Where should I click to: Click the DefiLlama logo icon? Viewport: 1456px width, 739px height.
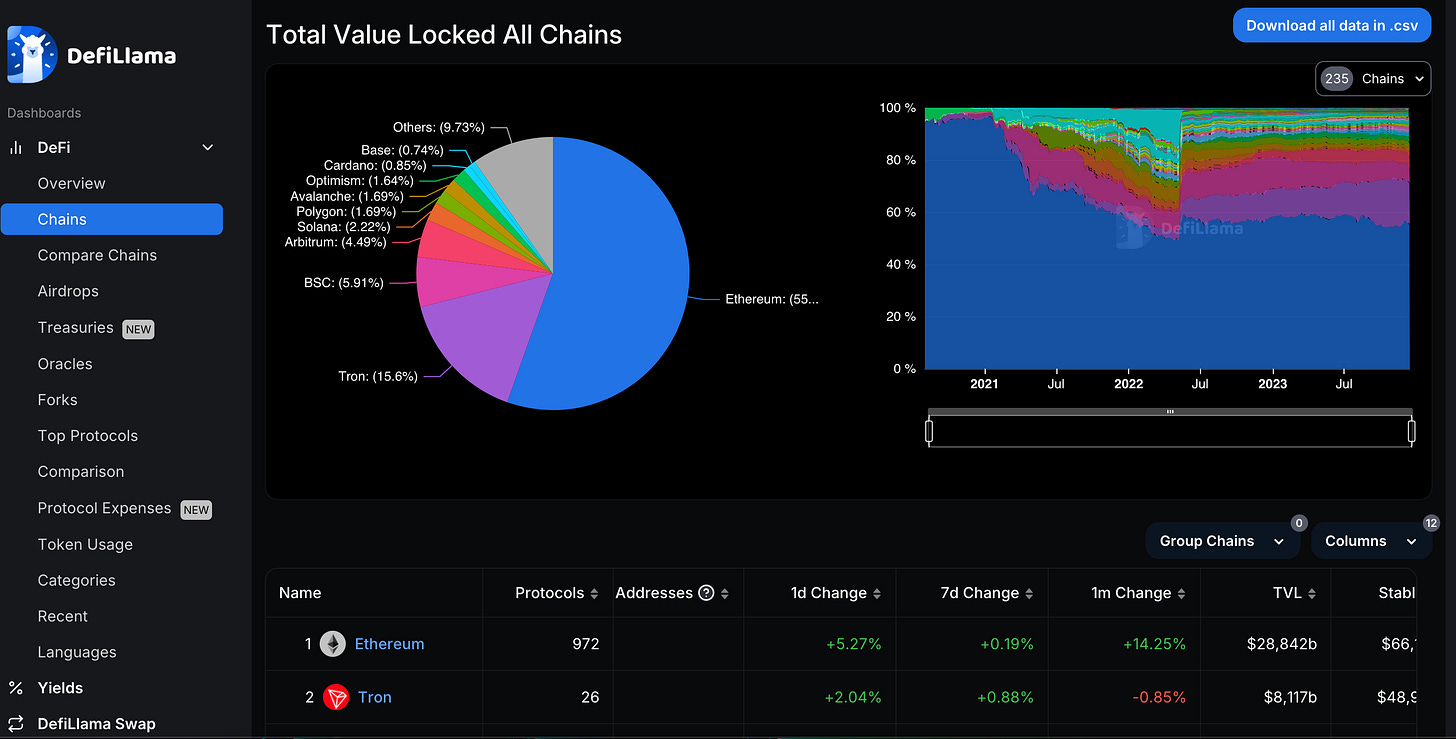32,54
